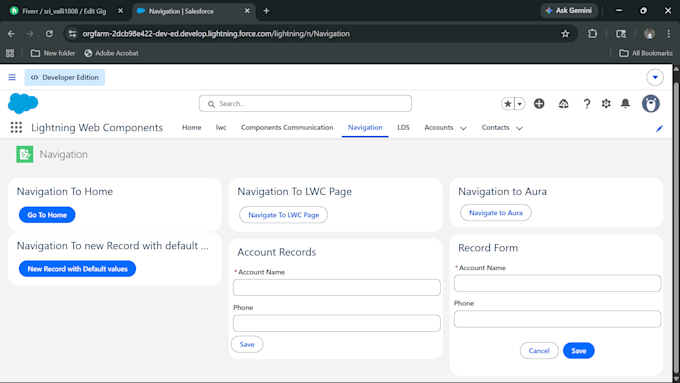This screenshot has height=383, width=680.
Task: Open the notifications bell
Action: [625, 104]
